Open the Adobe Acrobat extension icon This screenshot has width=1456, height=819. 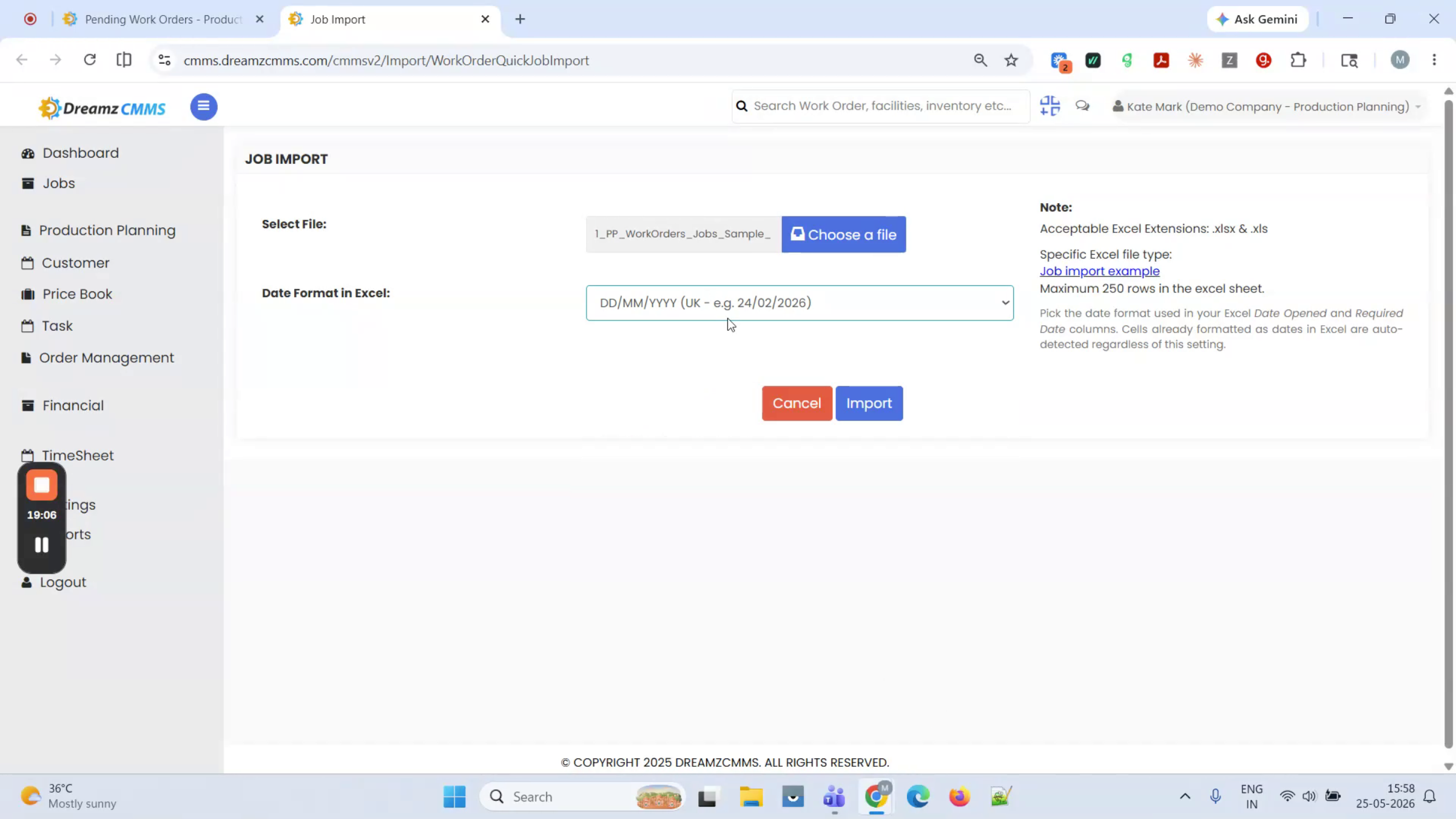click(1161, 60)
